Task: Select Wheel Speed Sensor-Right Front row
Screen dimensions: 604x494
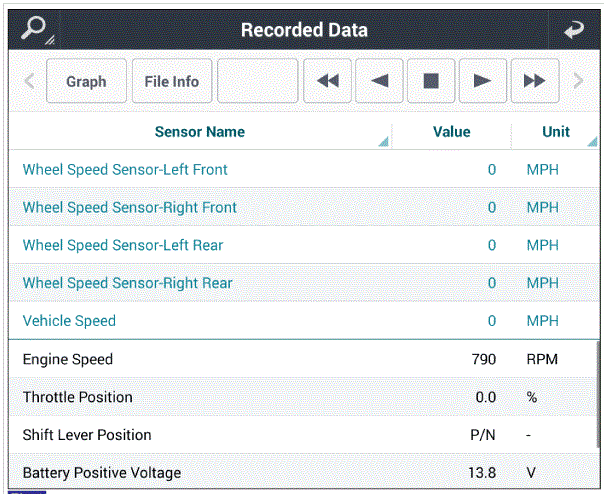Action: click(304, 207)
